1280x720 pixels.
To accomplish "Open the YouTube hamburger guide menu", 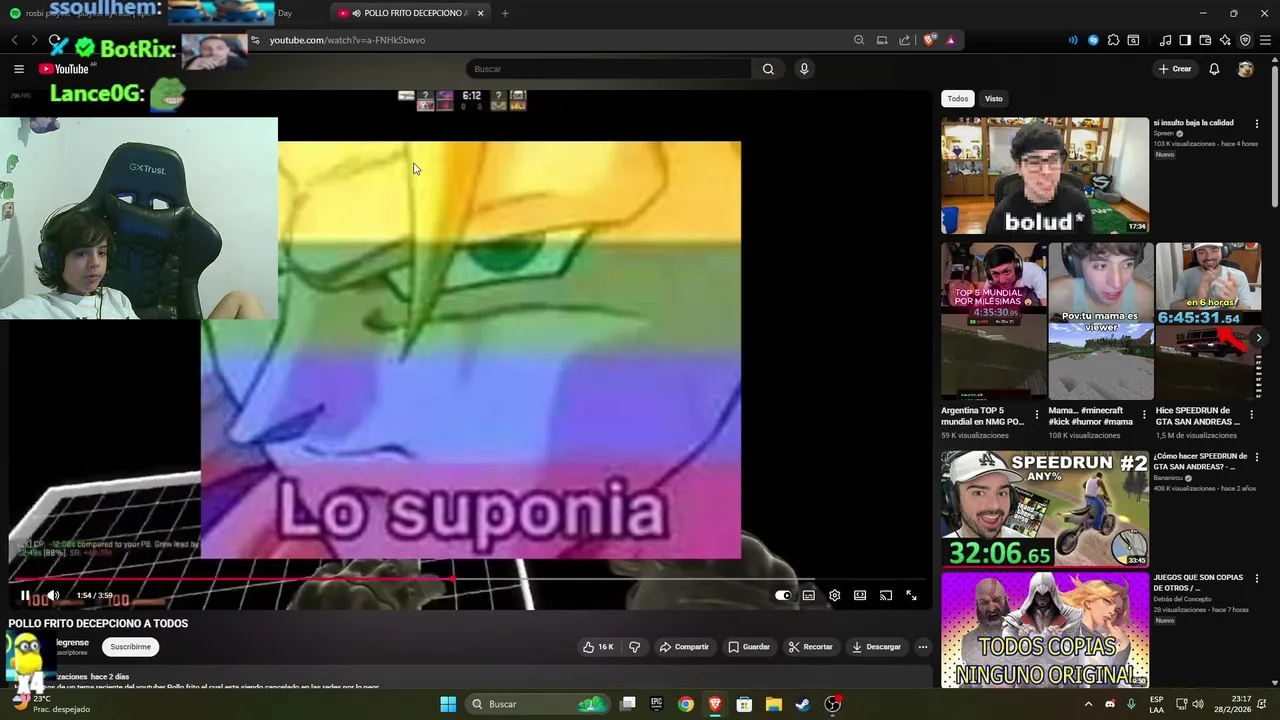I will pos(18,69).
